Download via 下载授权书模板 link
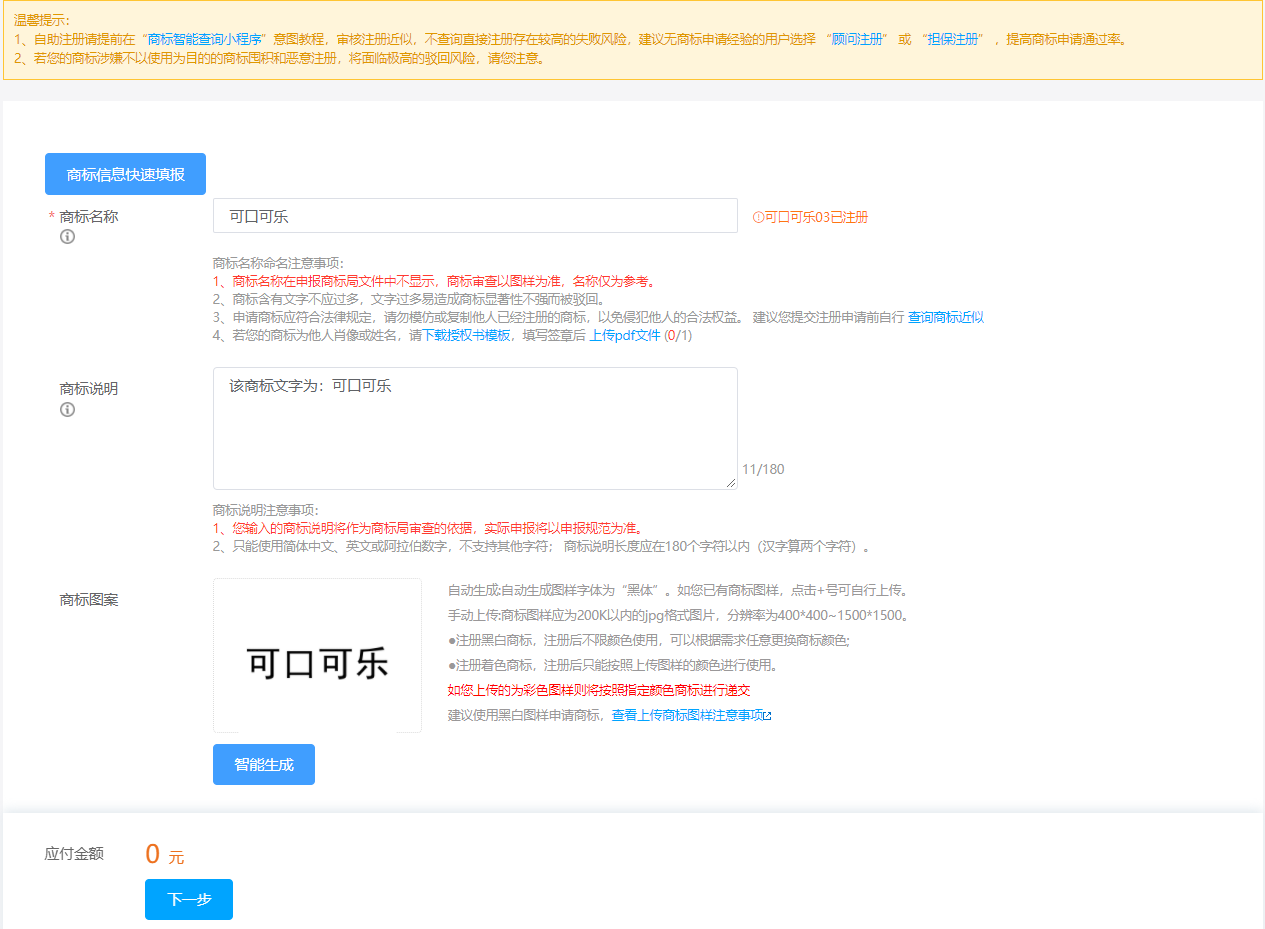 pos(466,336)
